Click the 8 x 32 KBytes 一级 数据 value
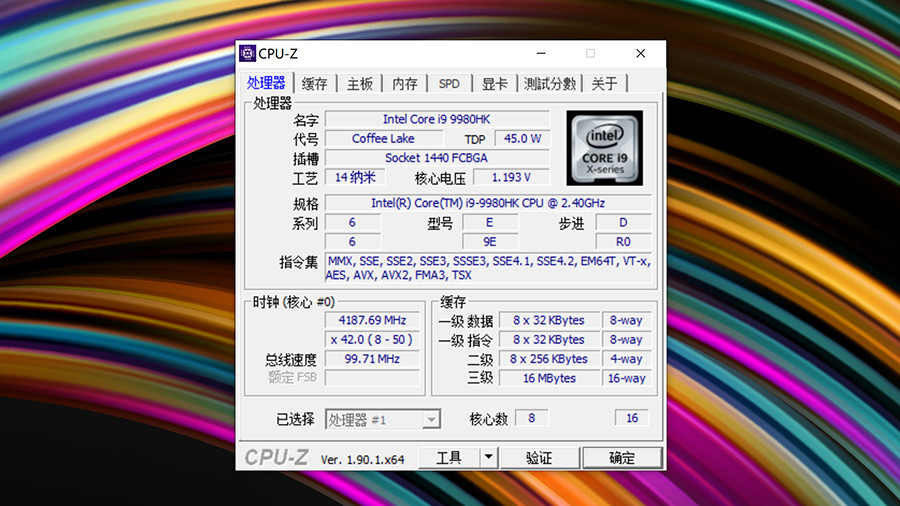The width and height of the screenshot is (900, 506). 549,320
